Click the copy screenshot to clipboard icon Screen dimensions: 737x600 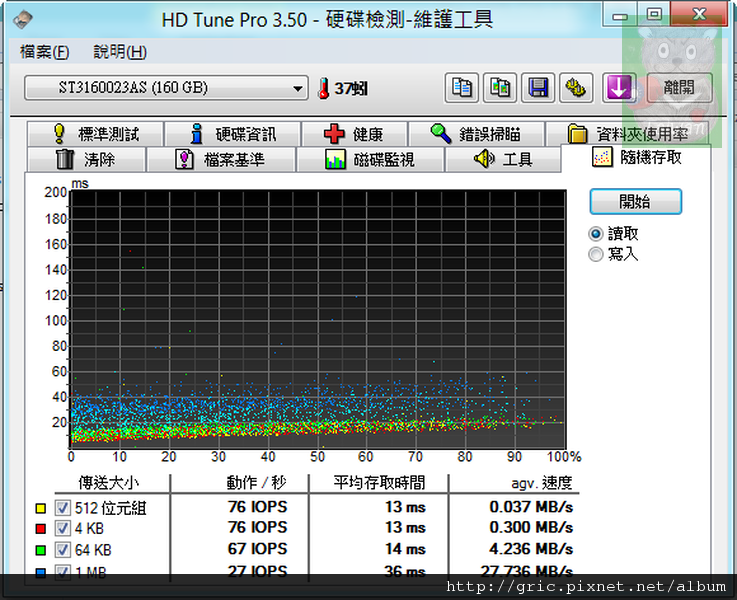click(x=500, y=88)
